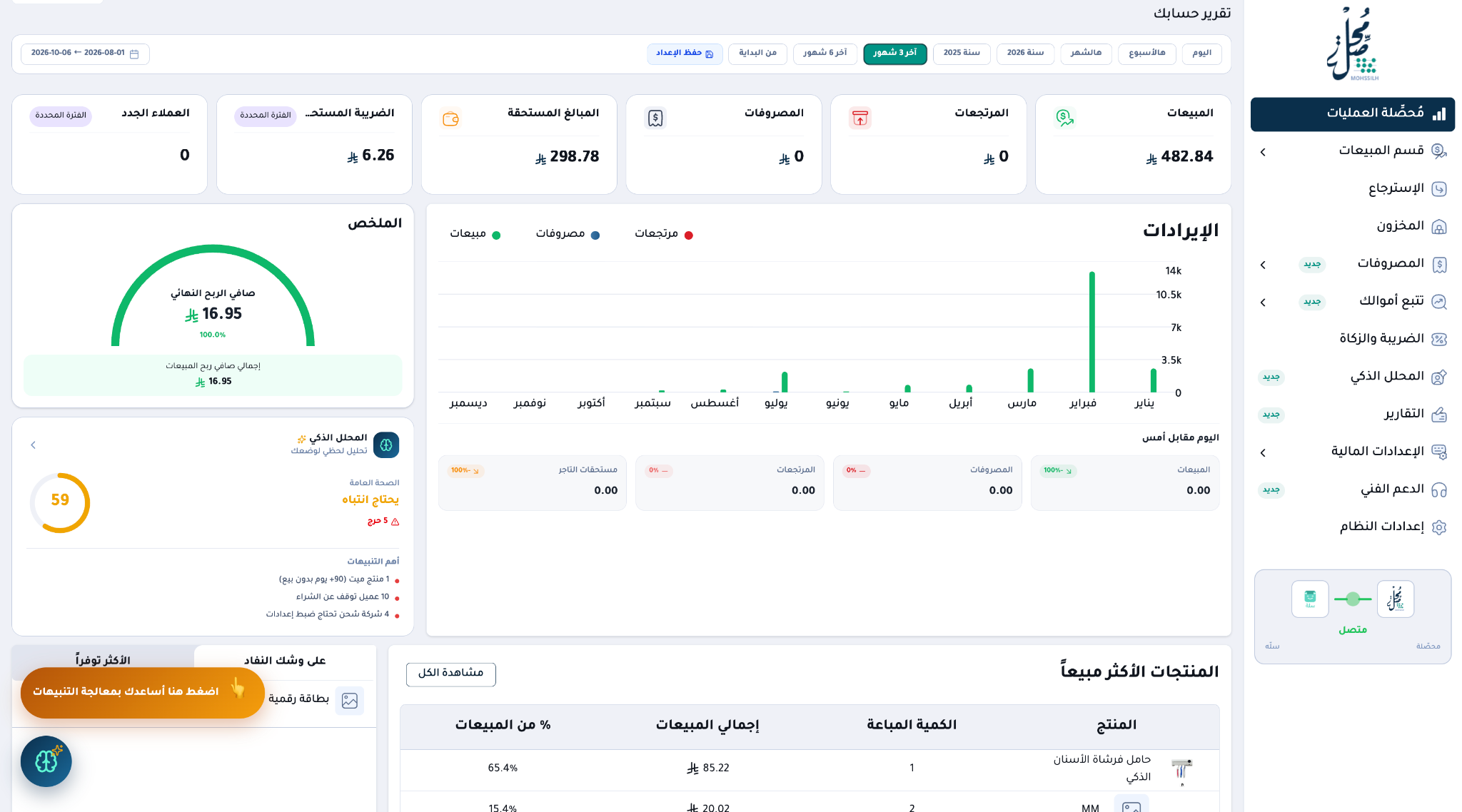This screenshot has height=812, width=1462.
Task: Click the الضريبة والزكاة tax icon
Action: point(1439,339)
